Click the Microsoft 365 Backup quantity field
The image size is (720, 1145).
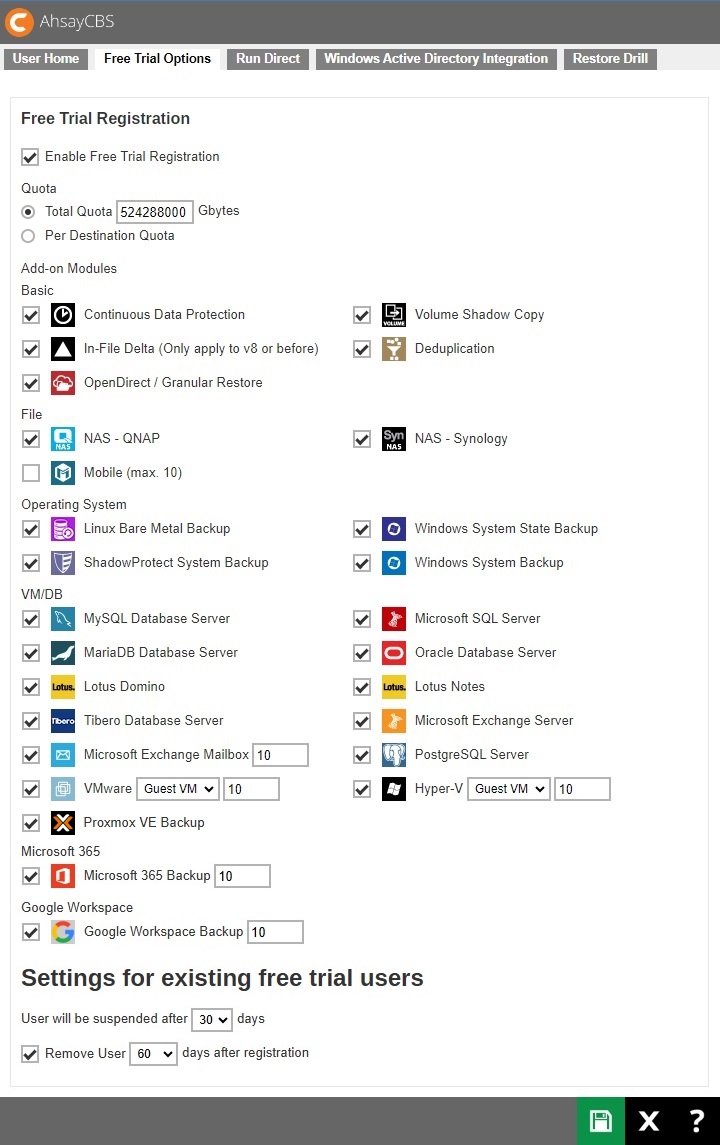pos(242,876)
